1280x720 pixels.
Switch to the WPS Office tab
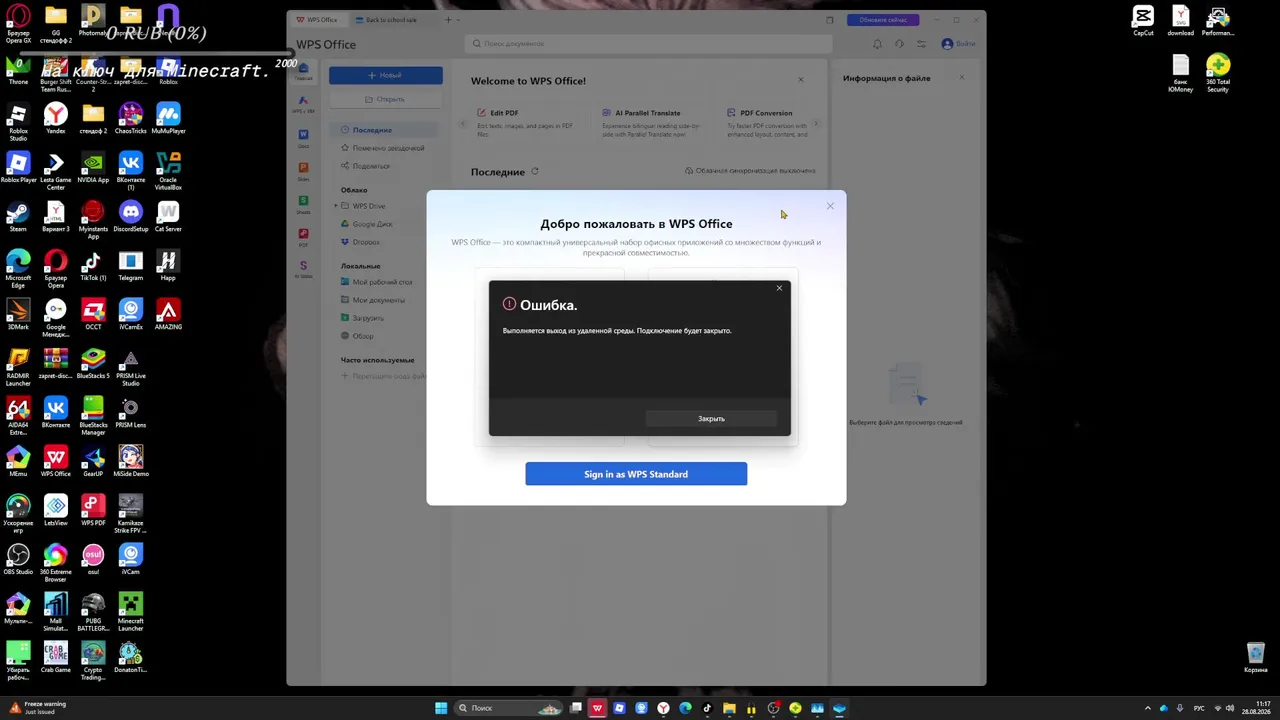[x=318, y=20]
